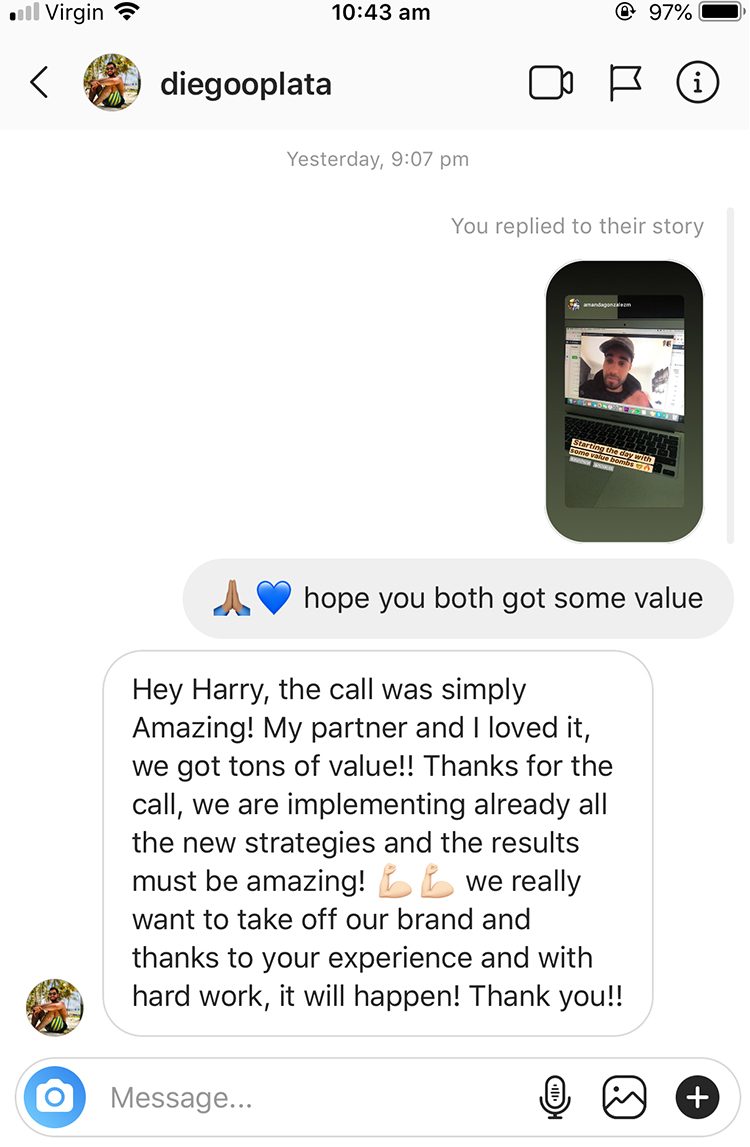Tap the Wi-Fi icon in status bar
Viewport: 750px width, 1147px height.
[127, 11]
